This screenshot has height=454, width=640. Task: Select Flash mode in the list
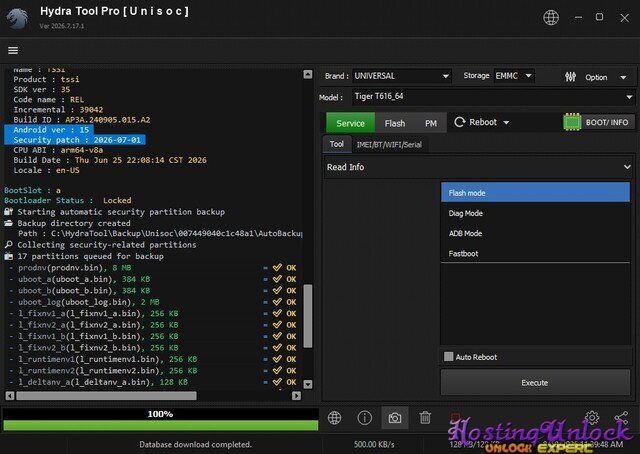pos(535,193)
